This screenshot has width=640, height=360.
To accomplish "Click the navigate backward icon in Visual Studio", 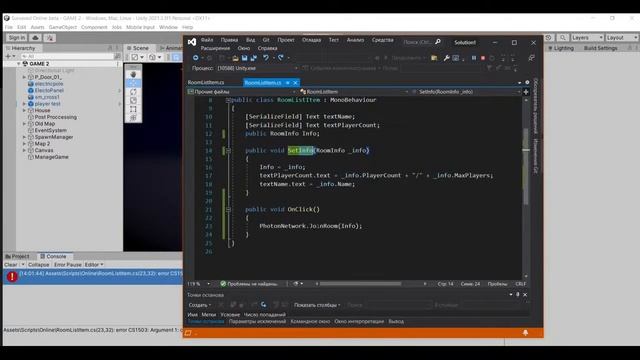I will [x=196, y=58].
